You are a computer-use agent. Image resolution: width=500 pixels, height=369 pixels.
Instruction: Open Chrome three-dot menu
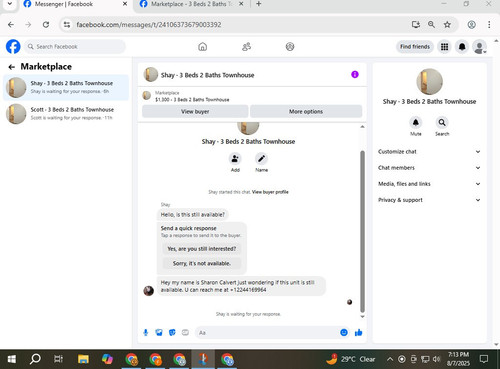pos(489,24)
